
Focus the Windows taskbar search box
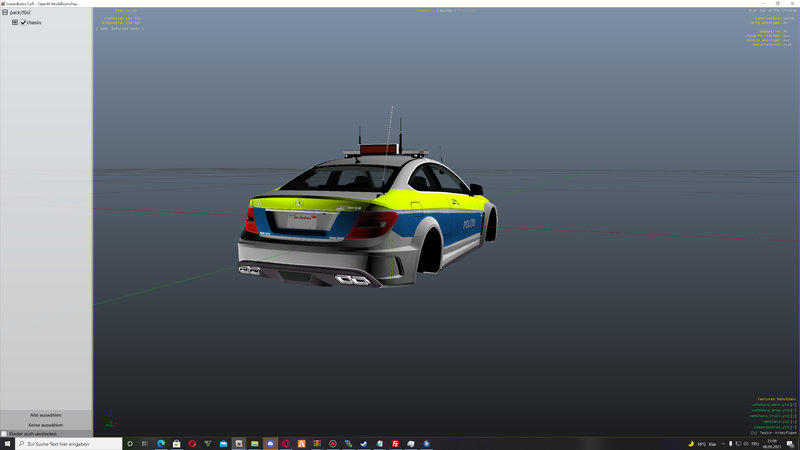point(69,444)
